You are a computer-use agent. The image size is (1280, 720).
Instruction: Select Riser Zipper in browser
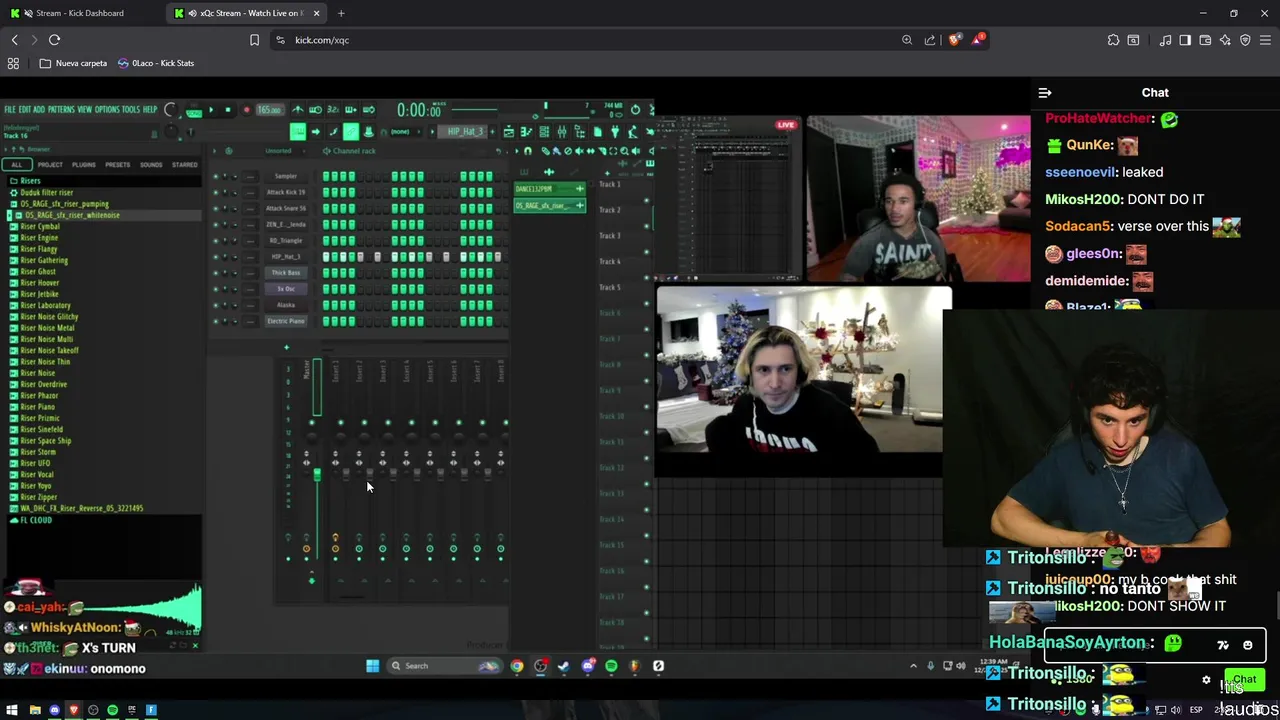tap(39, 497)
